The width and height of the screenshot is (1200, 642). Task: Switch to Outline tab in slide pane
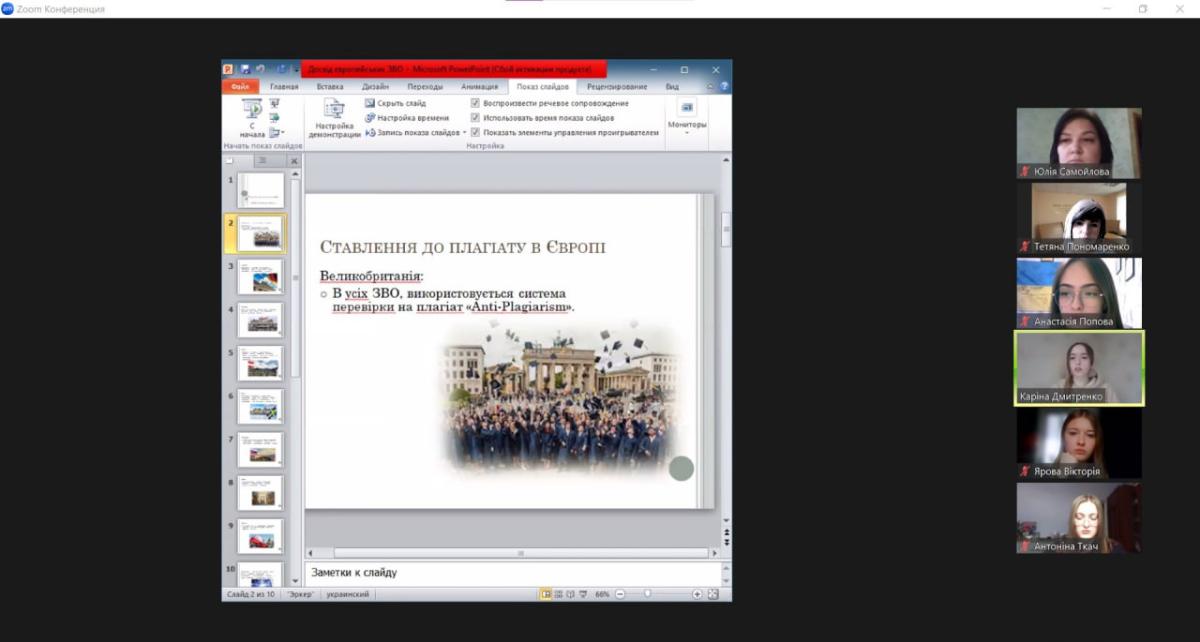click(x=263, y=160)
